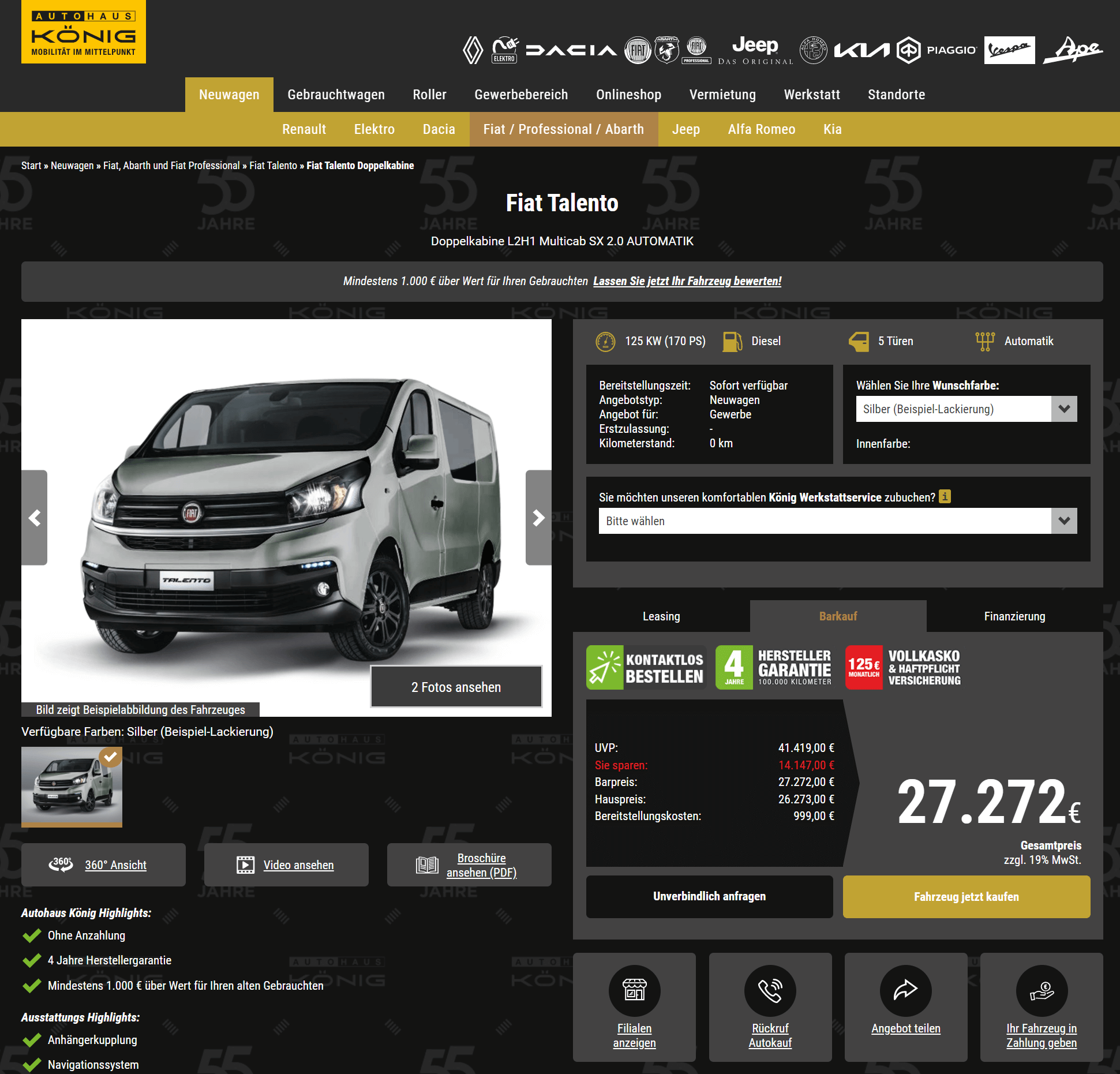
Task: Open the 'Video ansehen' link
Action: tap(298, 865)
